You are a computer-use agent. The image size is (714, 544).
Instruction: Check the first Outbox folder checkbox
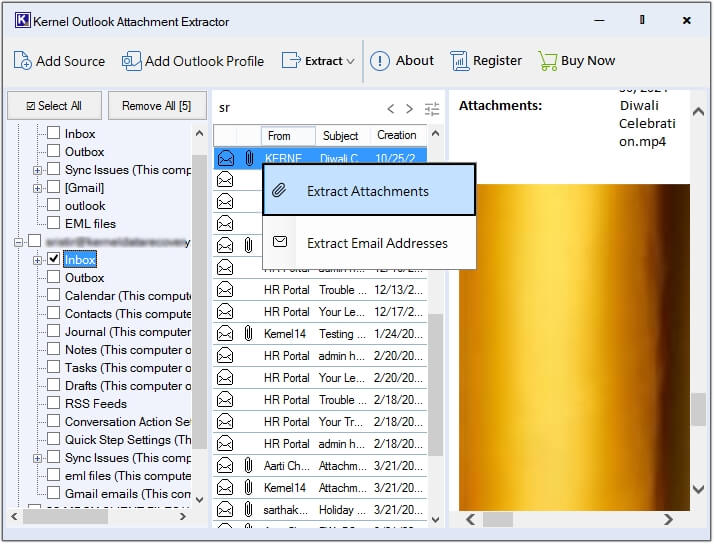pyautogui.click(x=54, y=151)
